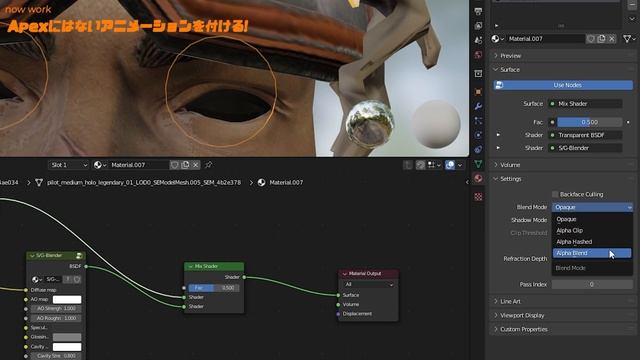This screenshot has height=360, width=640.
Task: Open the Texture properties tab icon
Action: (478, 197)
